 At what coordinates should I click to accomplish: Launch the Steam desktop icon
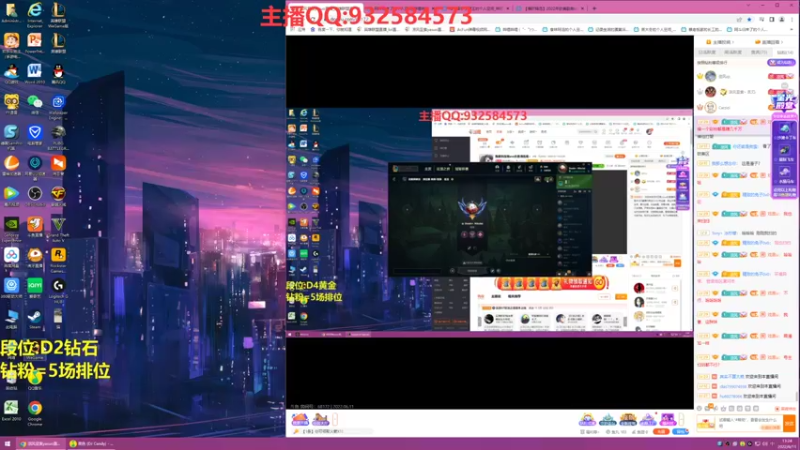pyautogui.click(x=35, y=319)
